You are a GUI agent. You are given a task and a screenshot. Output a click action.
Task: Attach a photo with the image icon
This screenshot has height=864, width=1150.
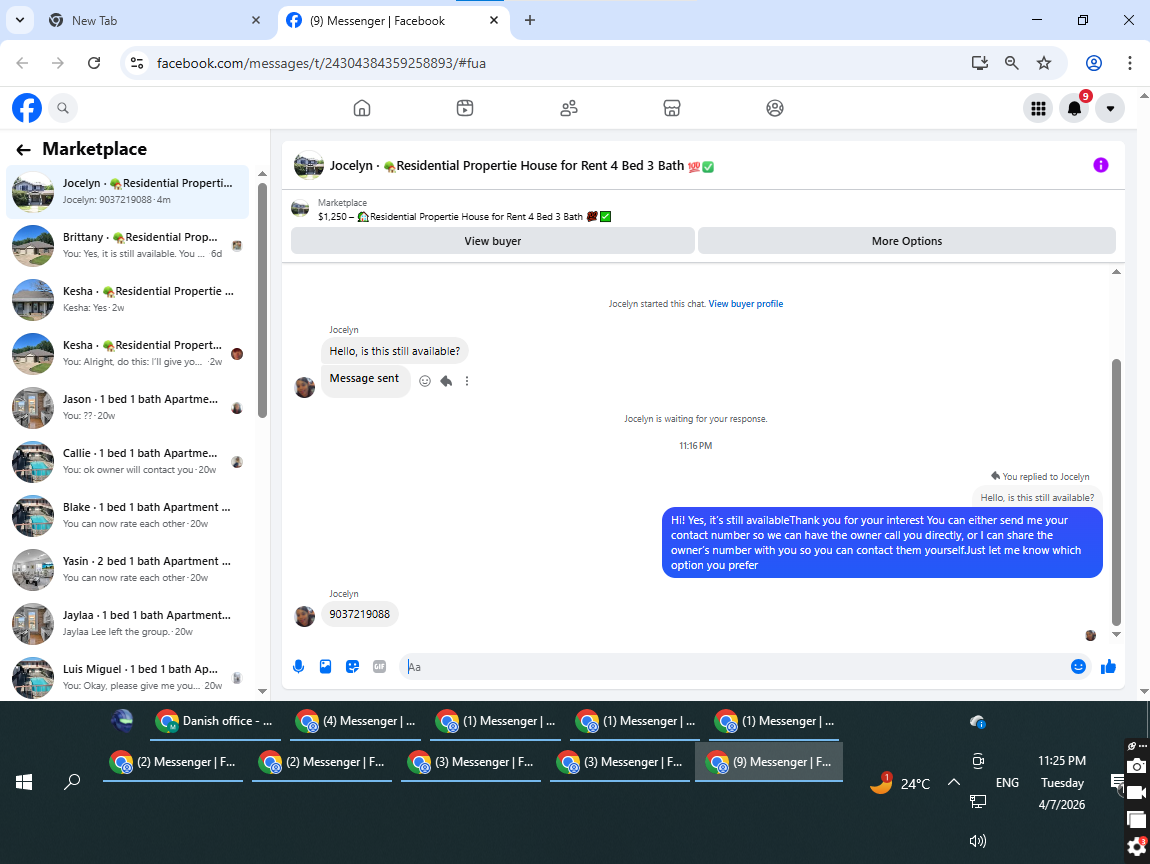coord(326,667)
